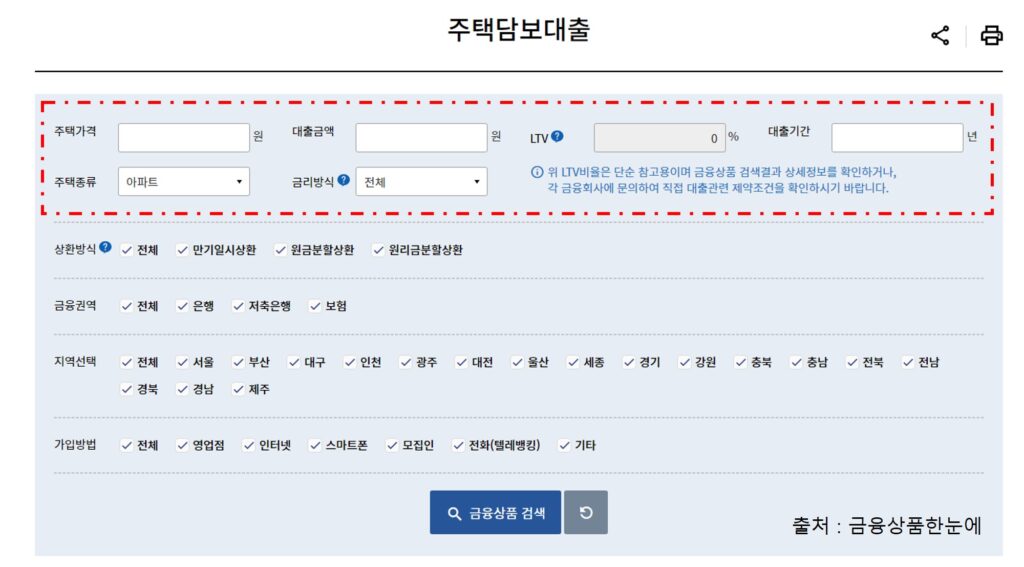Uncheck 울산 region checkbox
Viewport: 1024px width, 567px height.
[x=517, y=363]
